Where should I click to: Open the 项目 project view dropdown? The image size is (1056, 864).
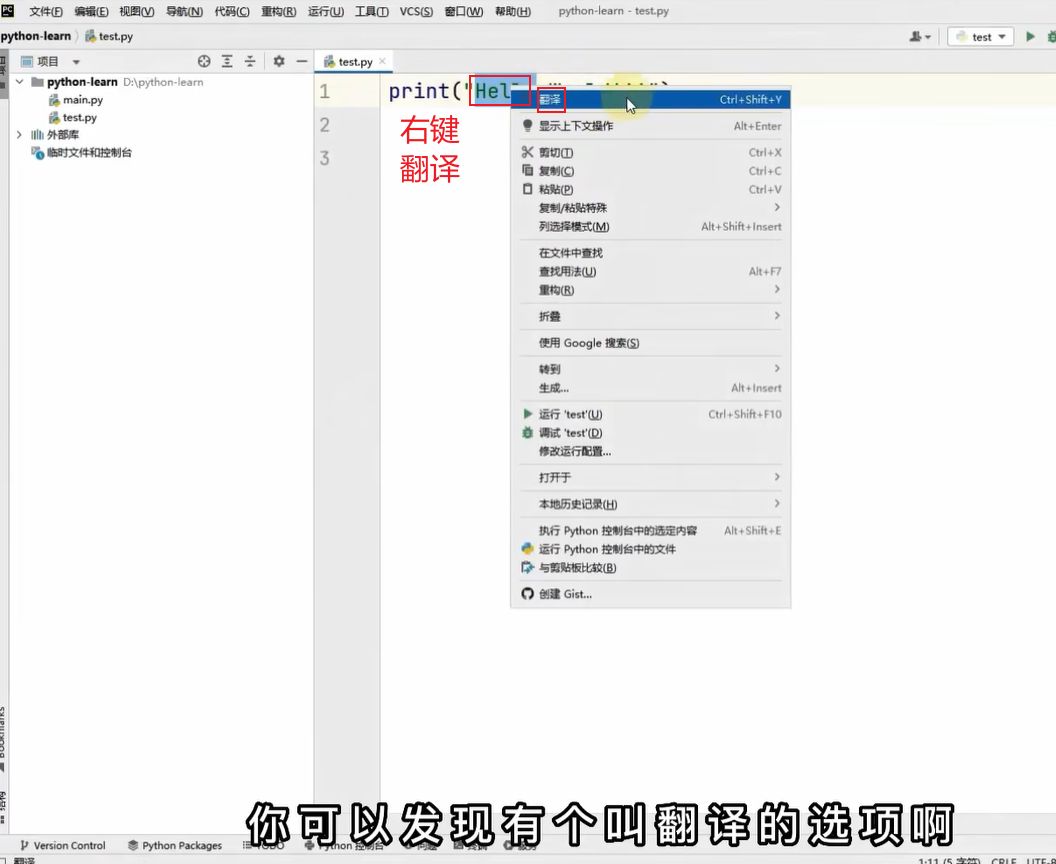[76, 62]
